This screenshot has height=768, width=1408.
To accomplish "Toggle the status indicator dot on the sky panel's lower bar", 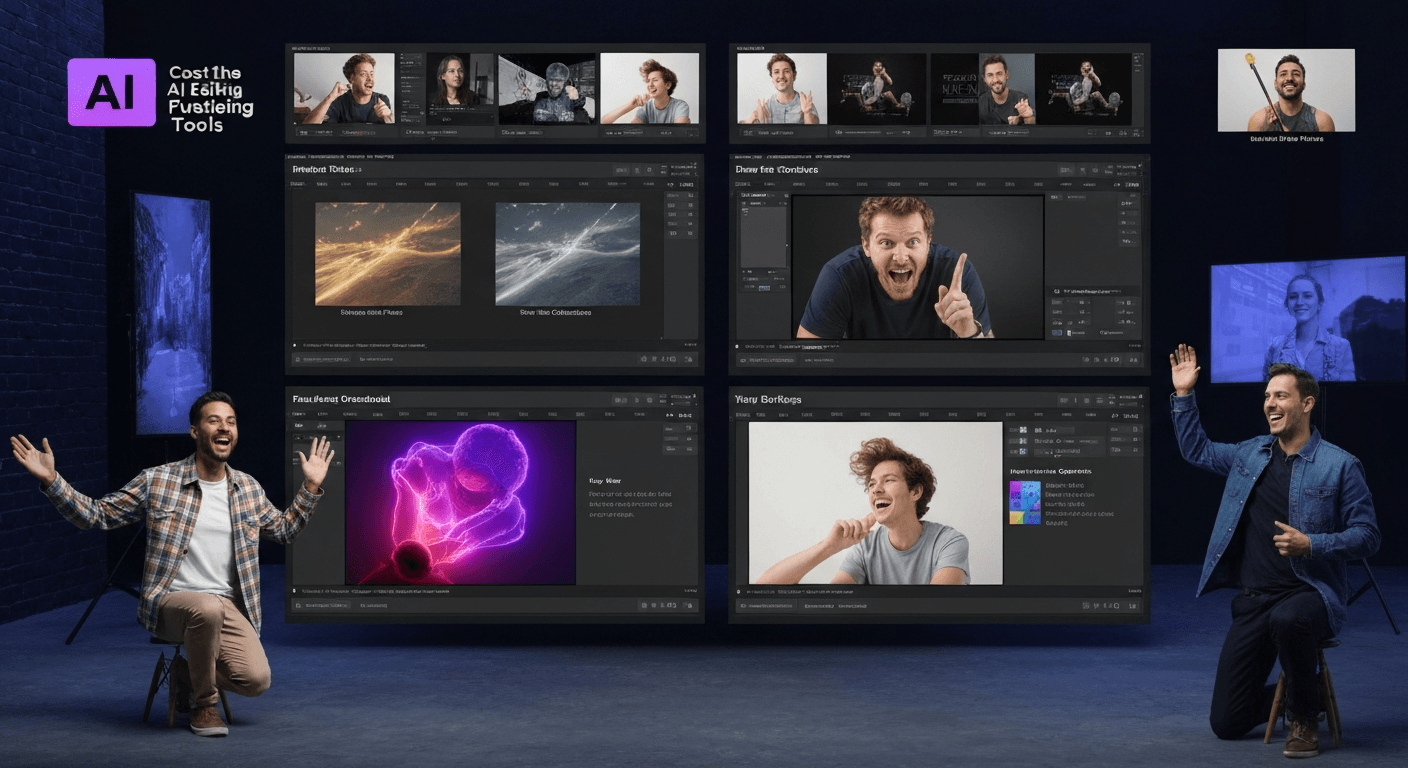I will [x=294, y=344].
